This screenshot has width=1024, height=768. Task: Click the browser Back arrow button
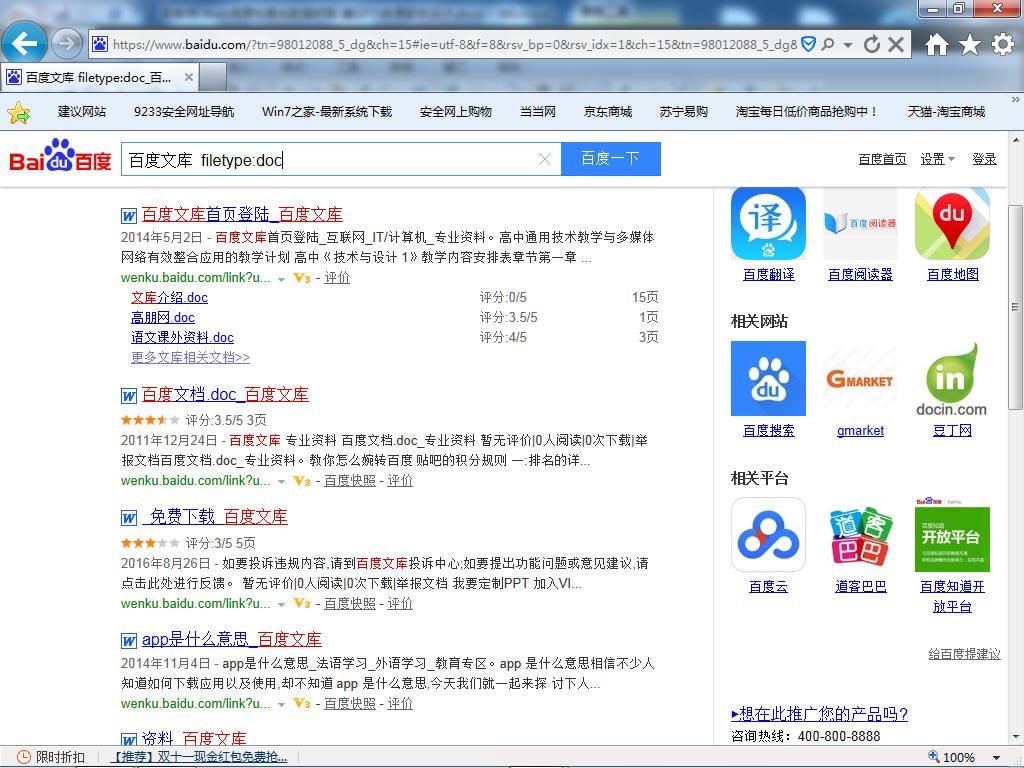coord(24,44)
